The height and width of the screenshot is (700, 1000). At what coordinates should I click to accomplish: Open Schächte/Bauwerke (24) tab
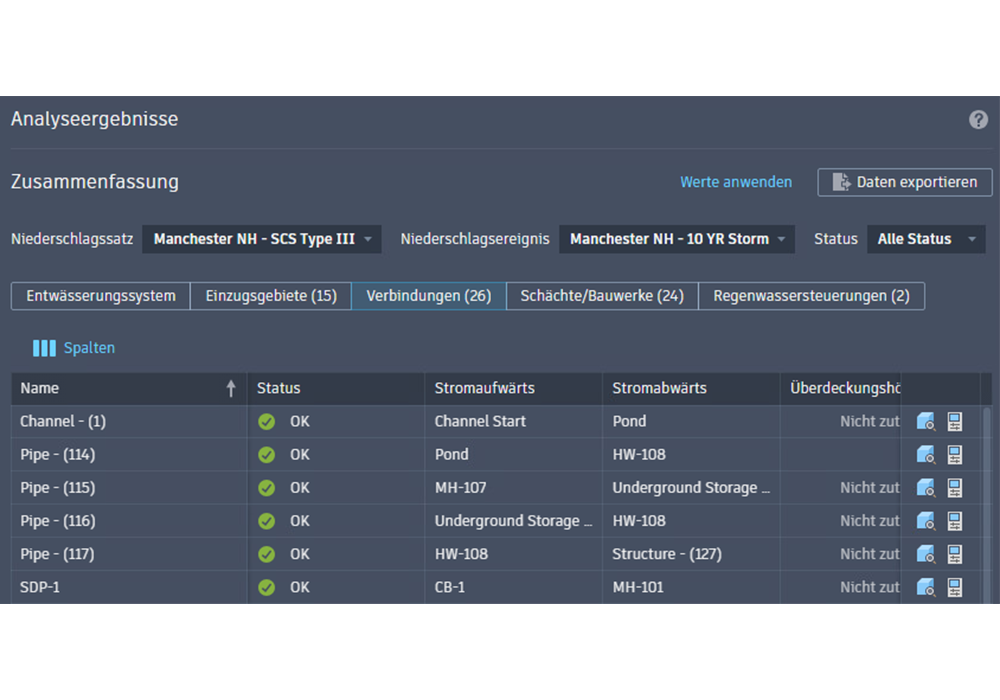tap(602, 296)
